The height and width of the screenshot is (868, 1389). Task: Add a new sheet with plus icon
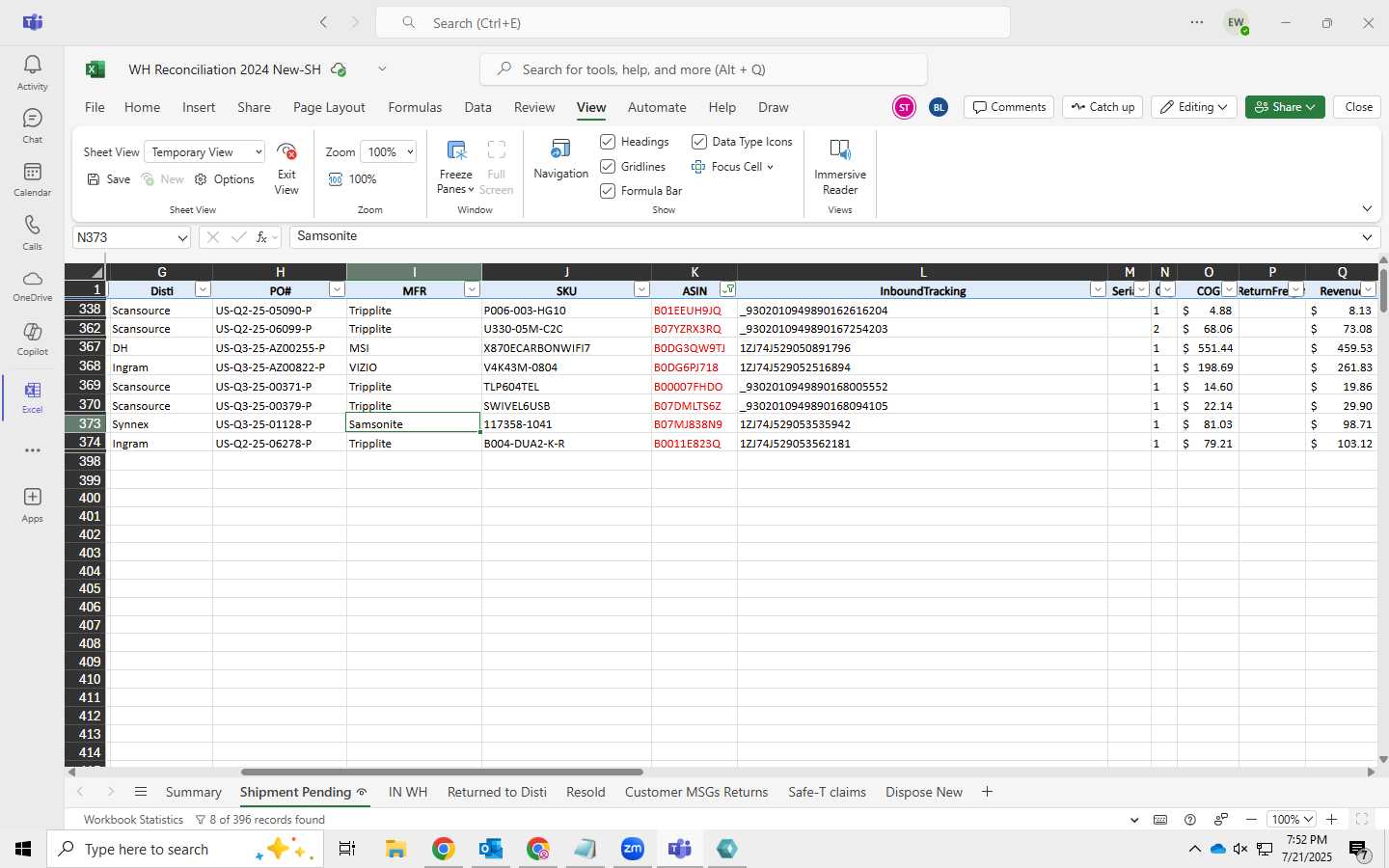point(987,792)
